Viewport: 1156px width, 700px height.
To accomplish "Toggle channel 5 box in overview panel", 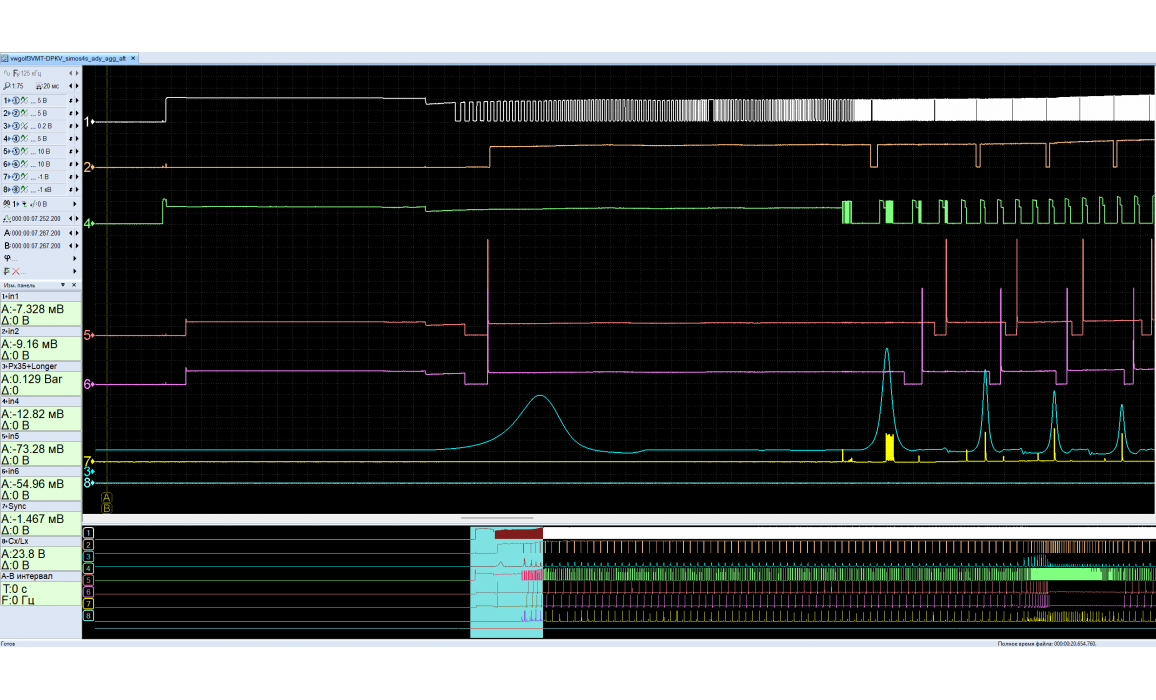I will 89,579.
